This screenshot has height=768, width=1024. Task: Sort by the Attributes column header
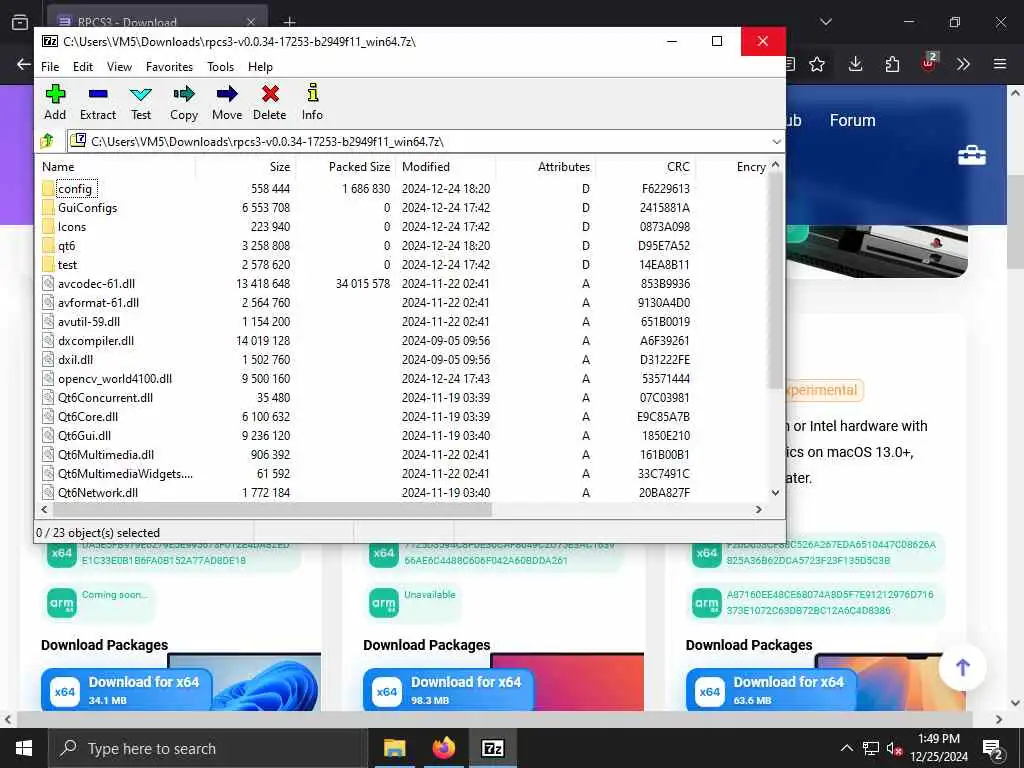(545, 167)
